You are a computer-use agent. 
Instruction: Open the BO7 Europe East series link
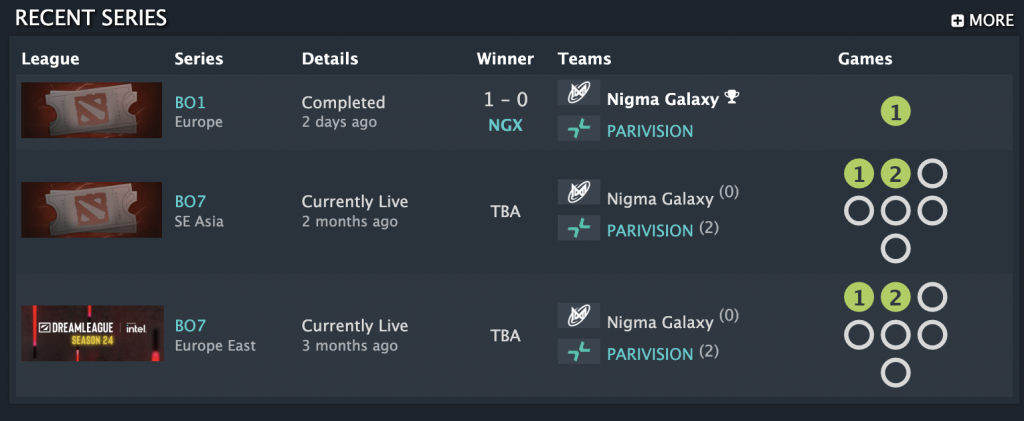(x=189, y=326)
